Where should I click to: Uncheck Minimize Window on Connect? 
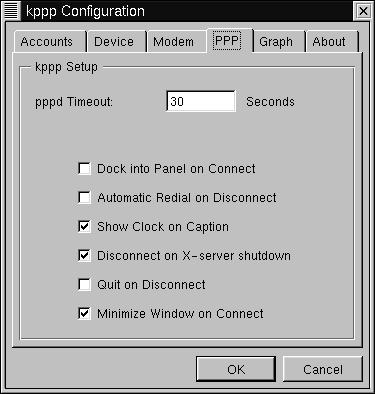84,314
